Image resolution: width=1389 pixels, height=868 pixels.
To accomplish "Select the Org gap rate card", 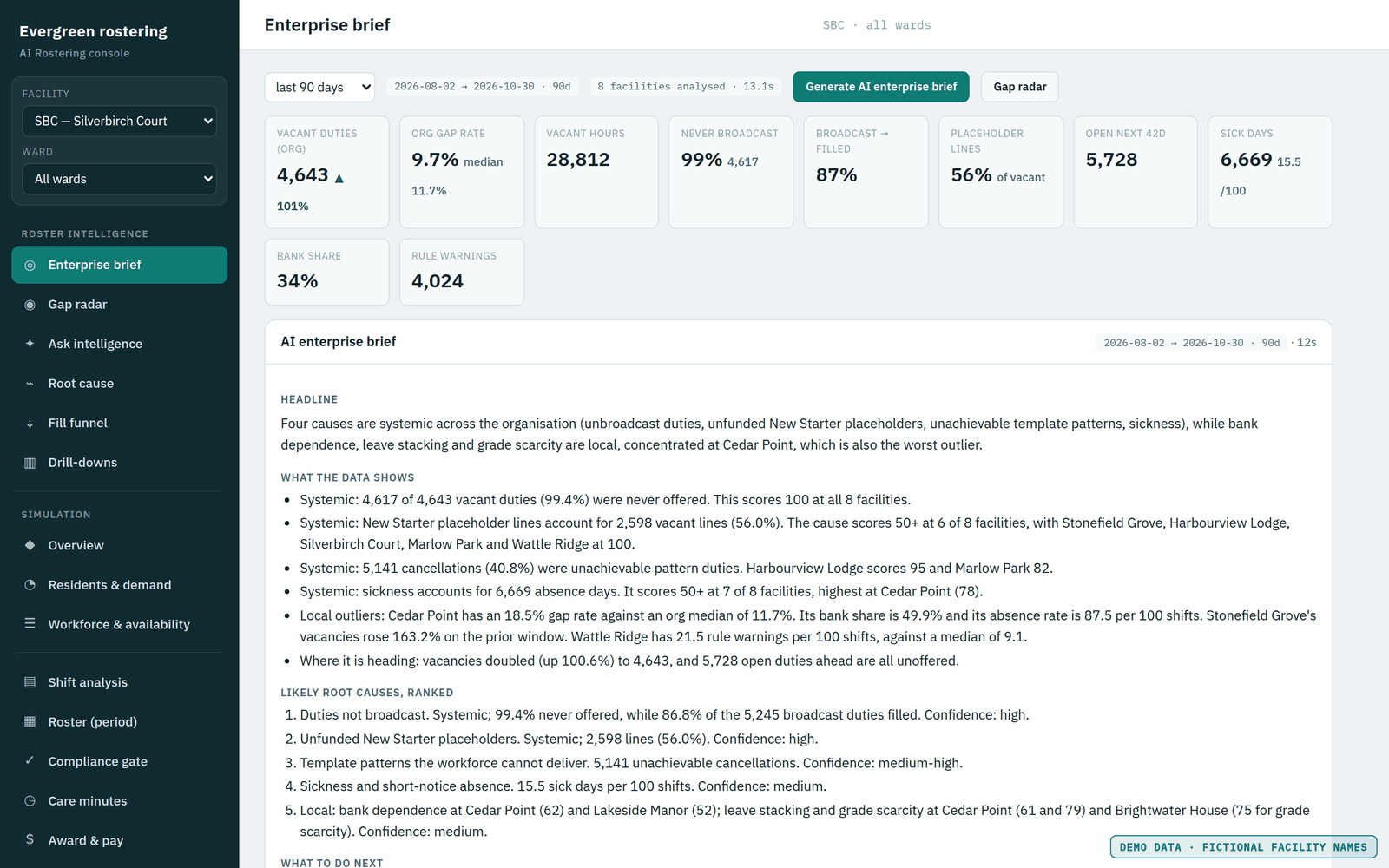I will (462, 172).
